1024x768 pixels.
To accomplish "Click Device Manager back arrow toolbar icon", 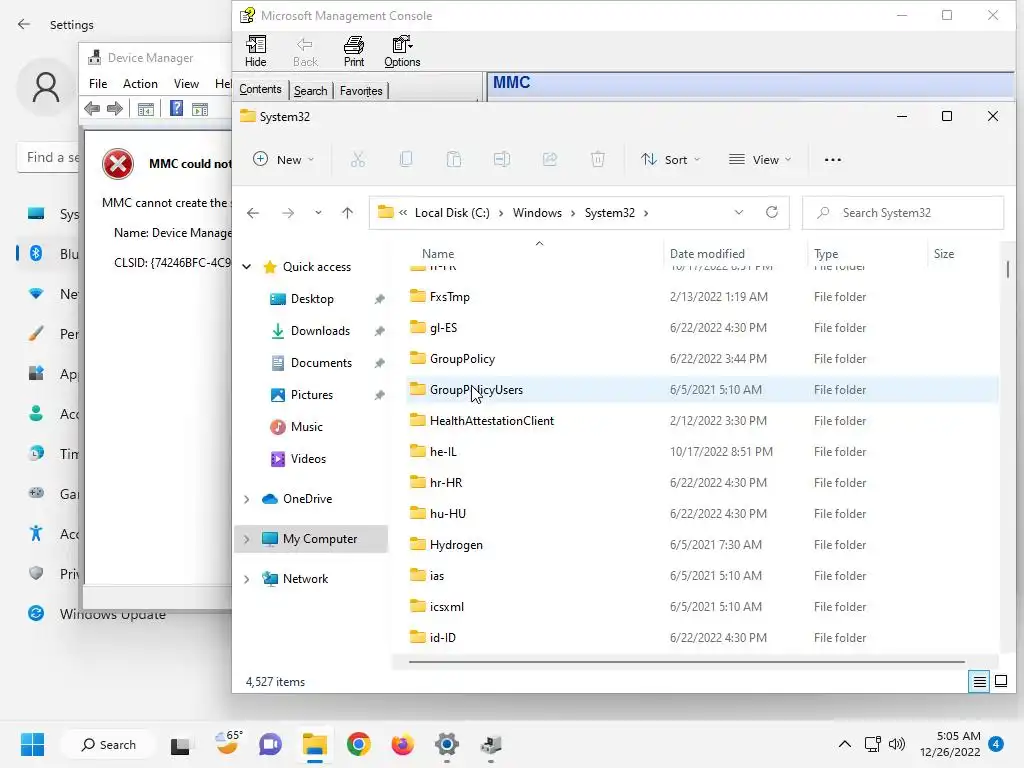I will pos(92,108).
